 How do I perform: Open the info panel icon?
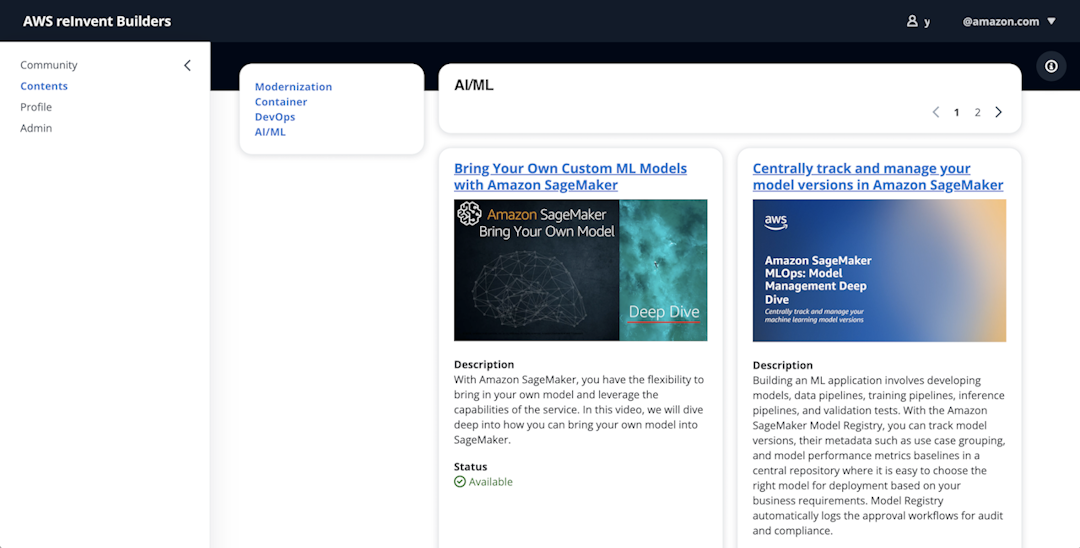1051,67
